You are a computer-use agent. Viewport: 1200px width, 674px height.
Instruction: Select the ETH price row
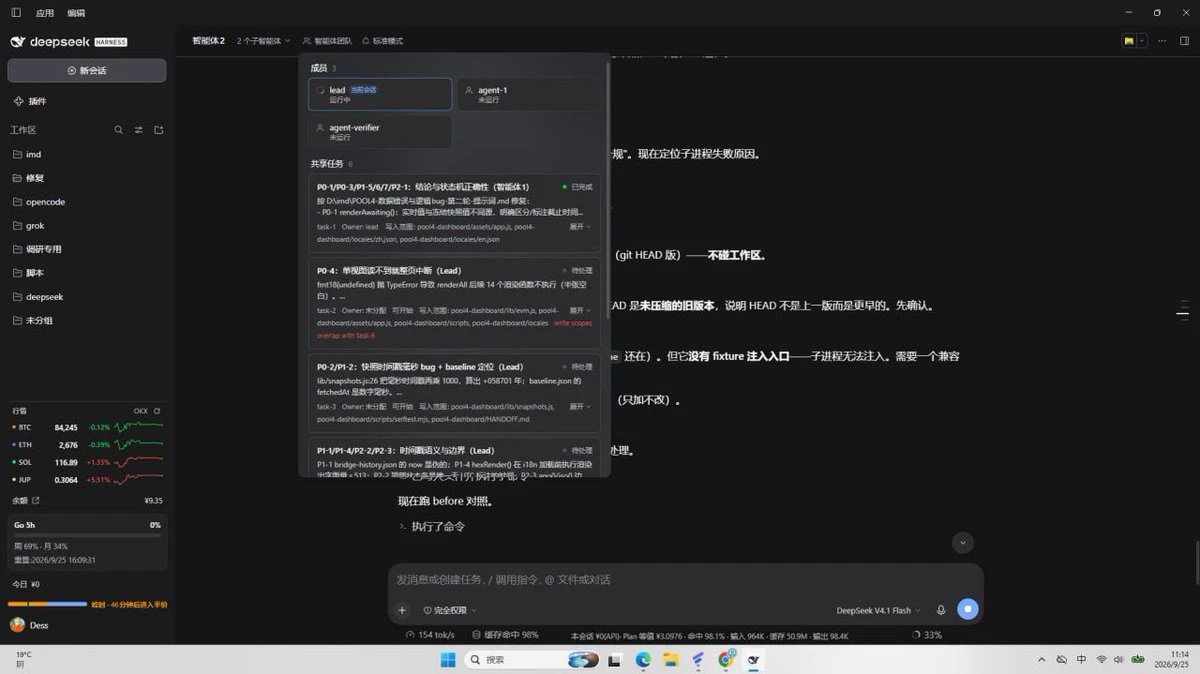(87, 445)
